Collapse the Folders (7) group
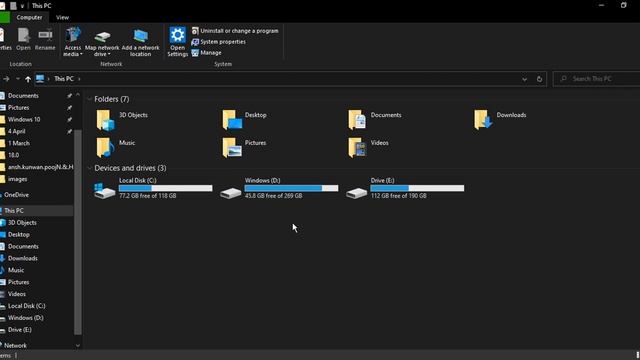 [89, 99]
